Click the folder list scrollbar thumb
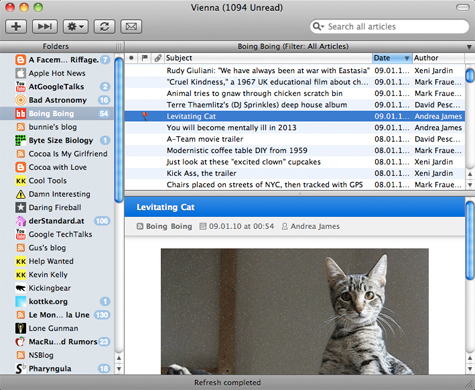Screen dimensions: 475x390 pos(119,130)
